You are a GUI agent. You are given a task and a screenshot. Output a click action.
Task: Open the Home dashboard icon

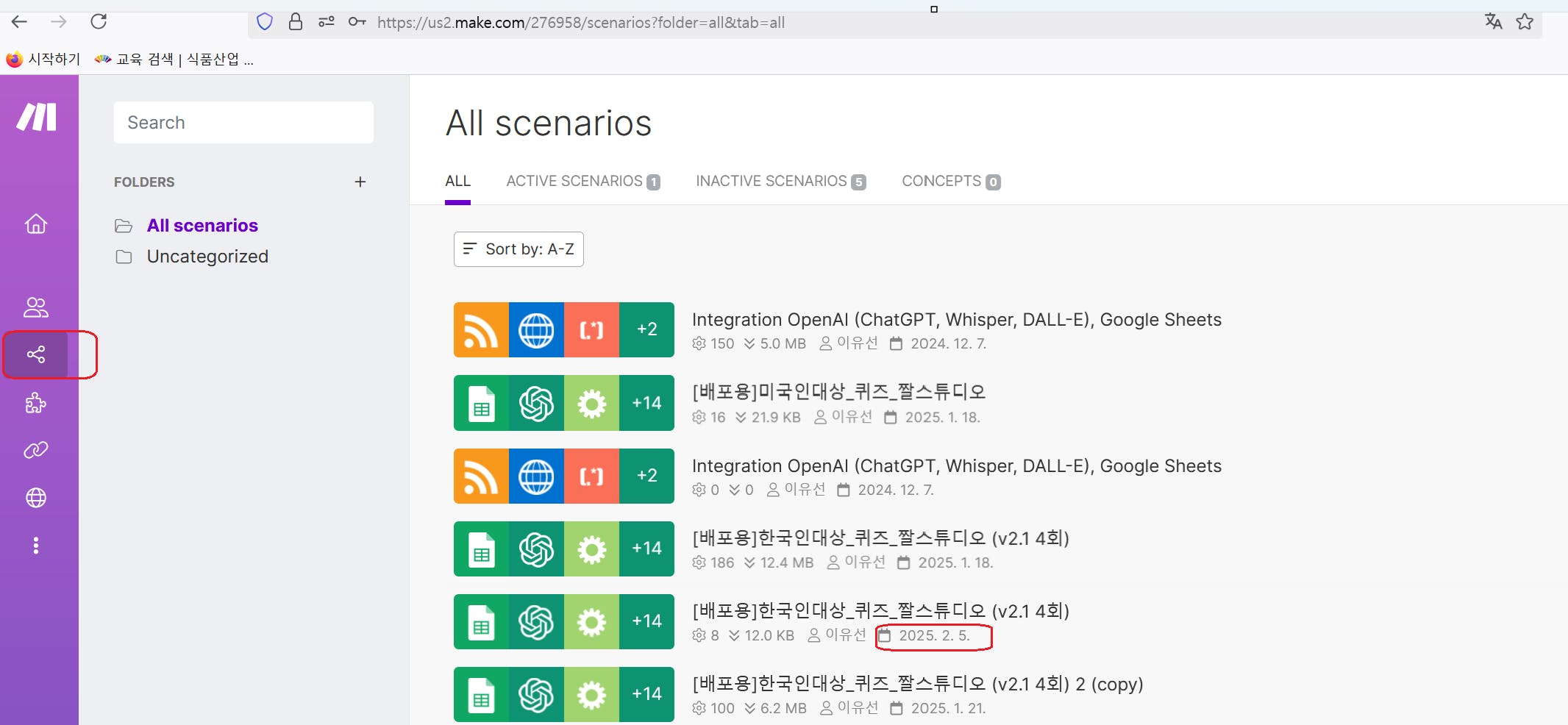[x=36, y=224]
